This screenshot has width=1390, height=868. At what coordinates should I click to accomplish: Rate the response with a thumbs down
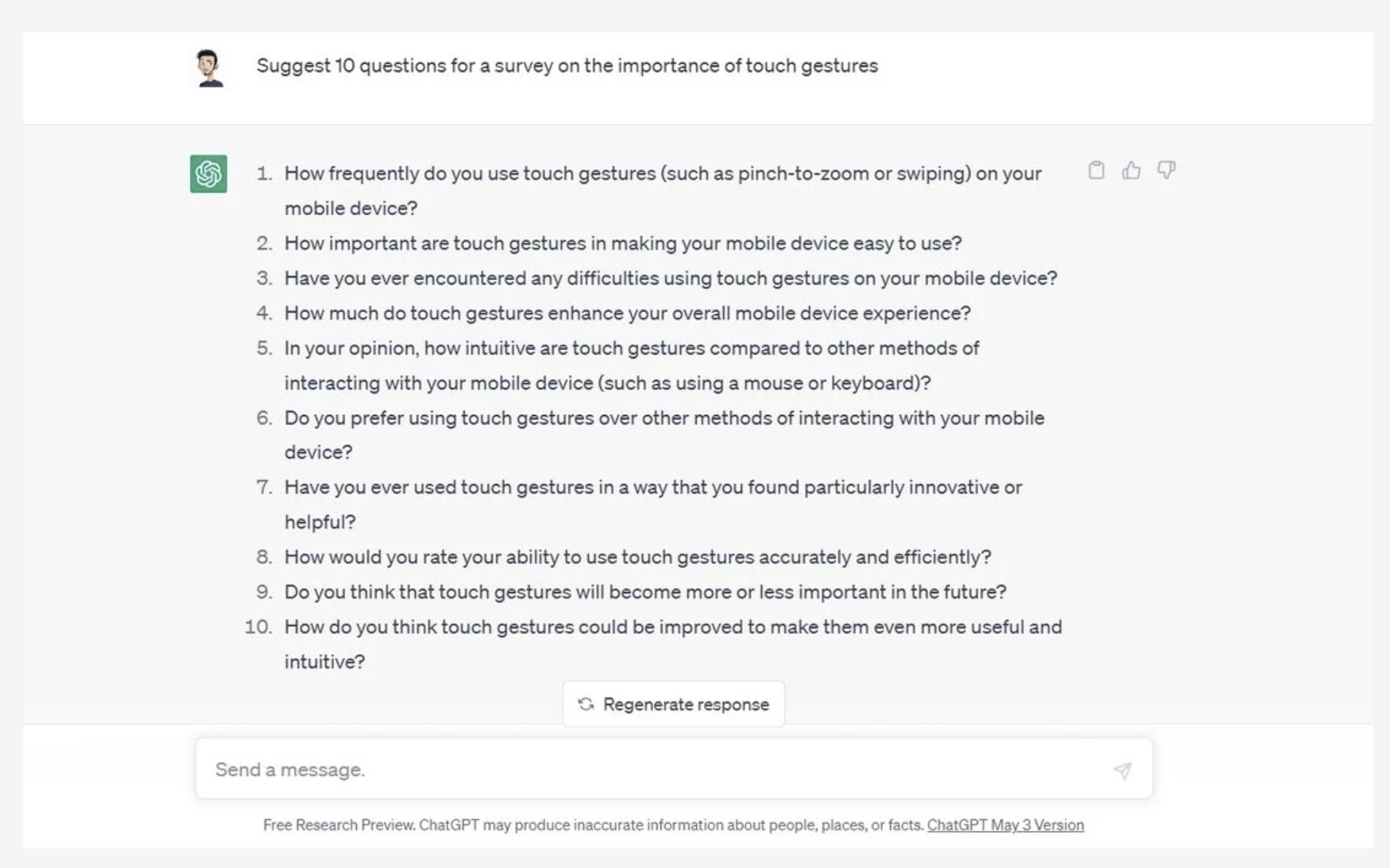tap(1167, 170)
